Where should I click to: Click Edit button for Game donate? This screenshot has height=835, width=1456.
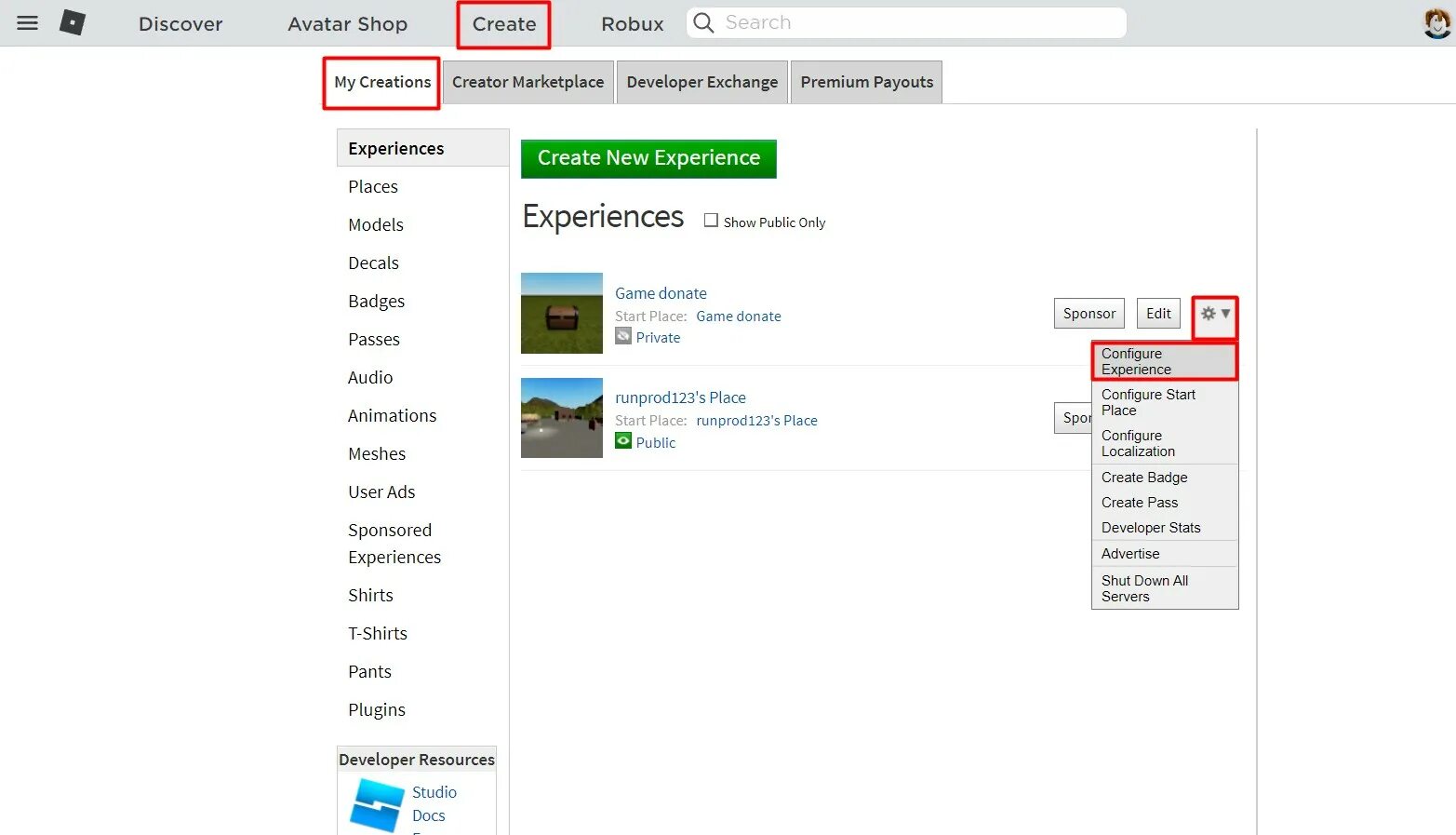1158,314
